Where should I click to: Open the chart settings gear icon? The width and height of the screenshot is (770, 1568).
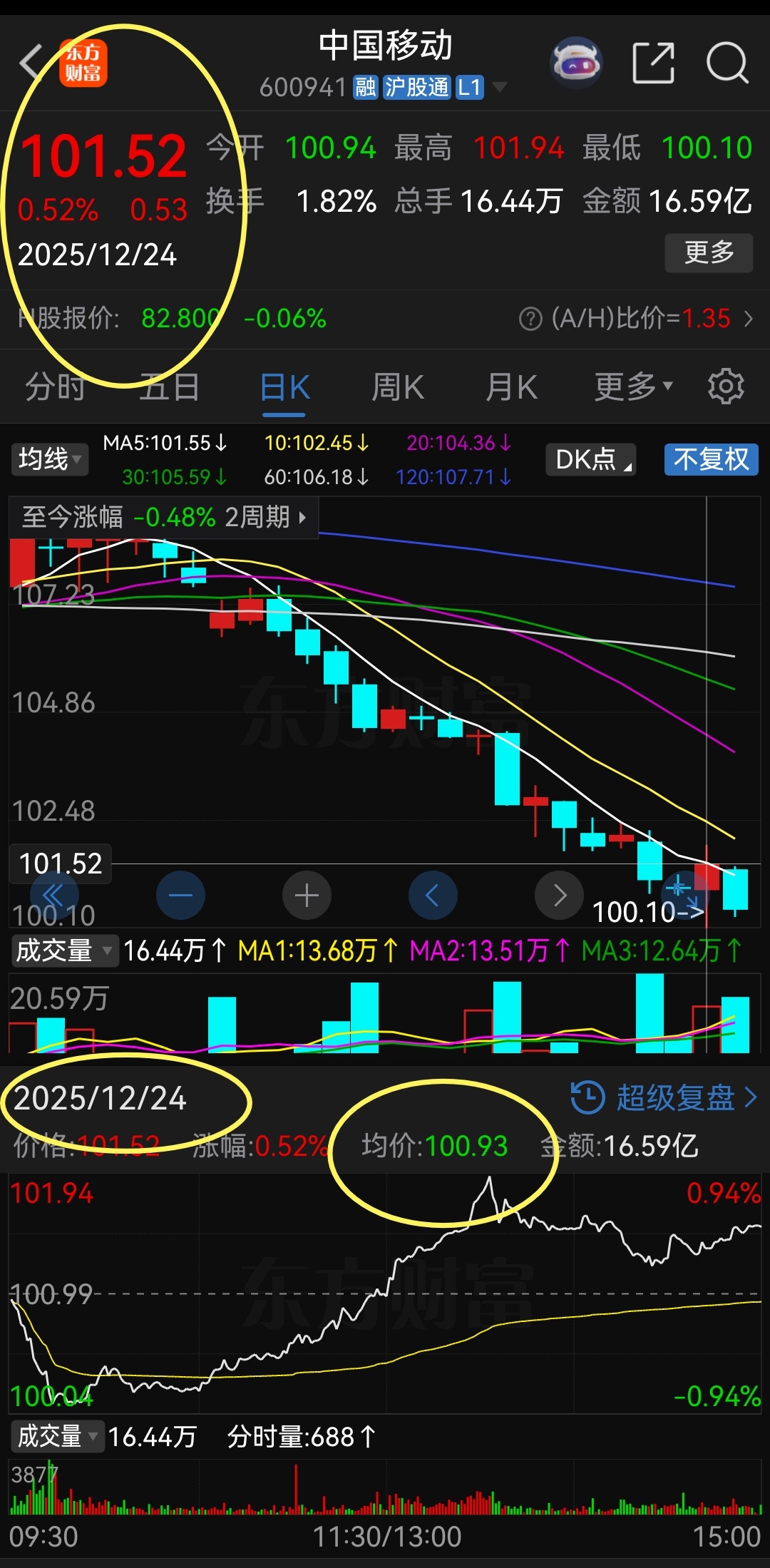[x=726, y=386]
